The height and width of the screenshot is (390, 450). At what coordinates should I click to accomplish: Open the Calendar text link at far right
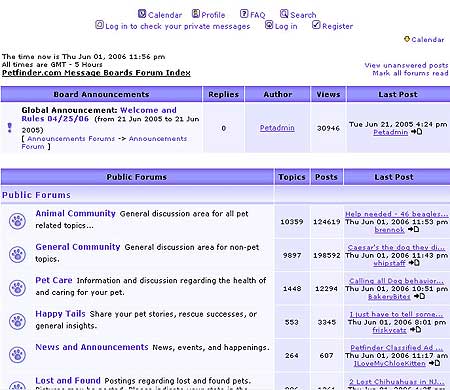[428, 39]
